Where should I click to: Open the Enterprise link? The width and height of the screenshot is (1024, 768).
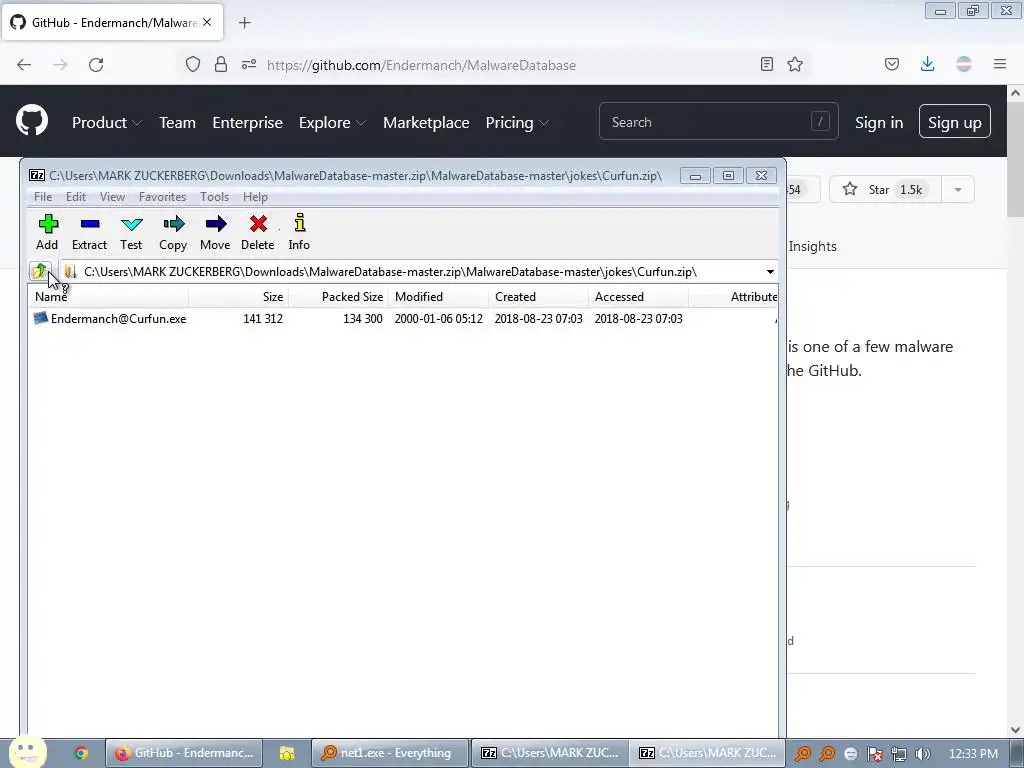248,122
